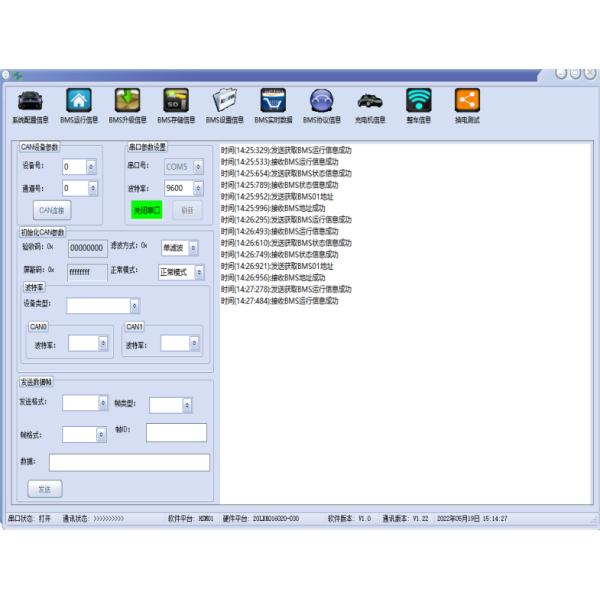Click the 发送 button

tap(44, 489)
